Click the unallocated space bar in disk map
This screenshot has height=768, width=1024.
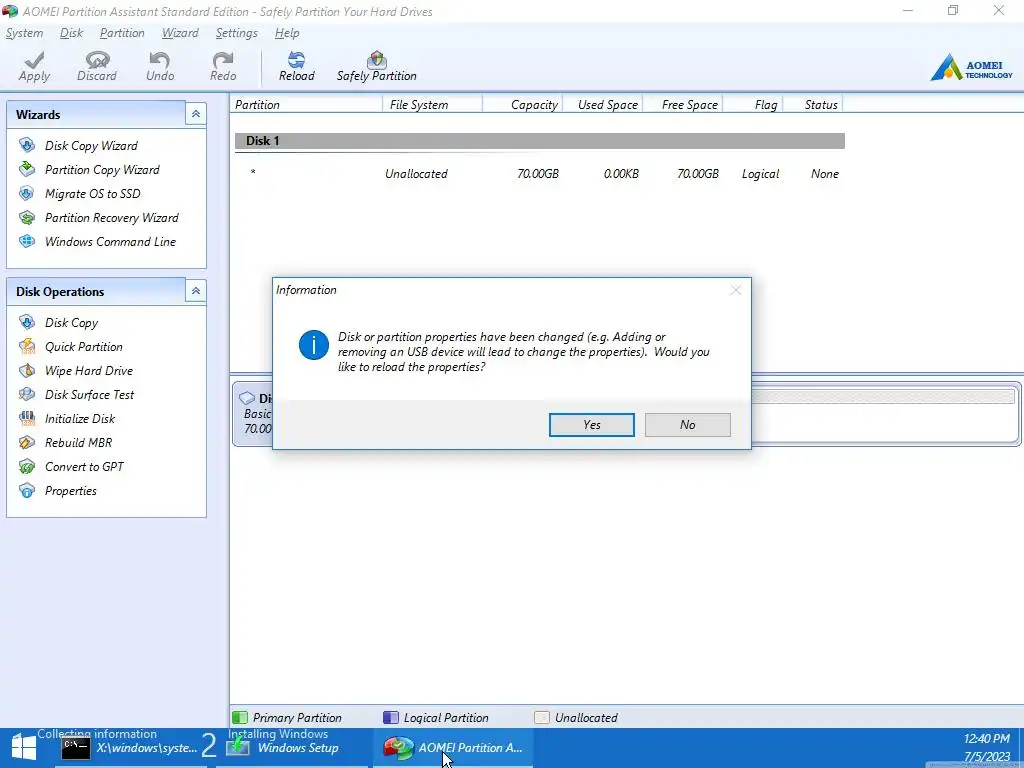[883, 396]
